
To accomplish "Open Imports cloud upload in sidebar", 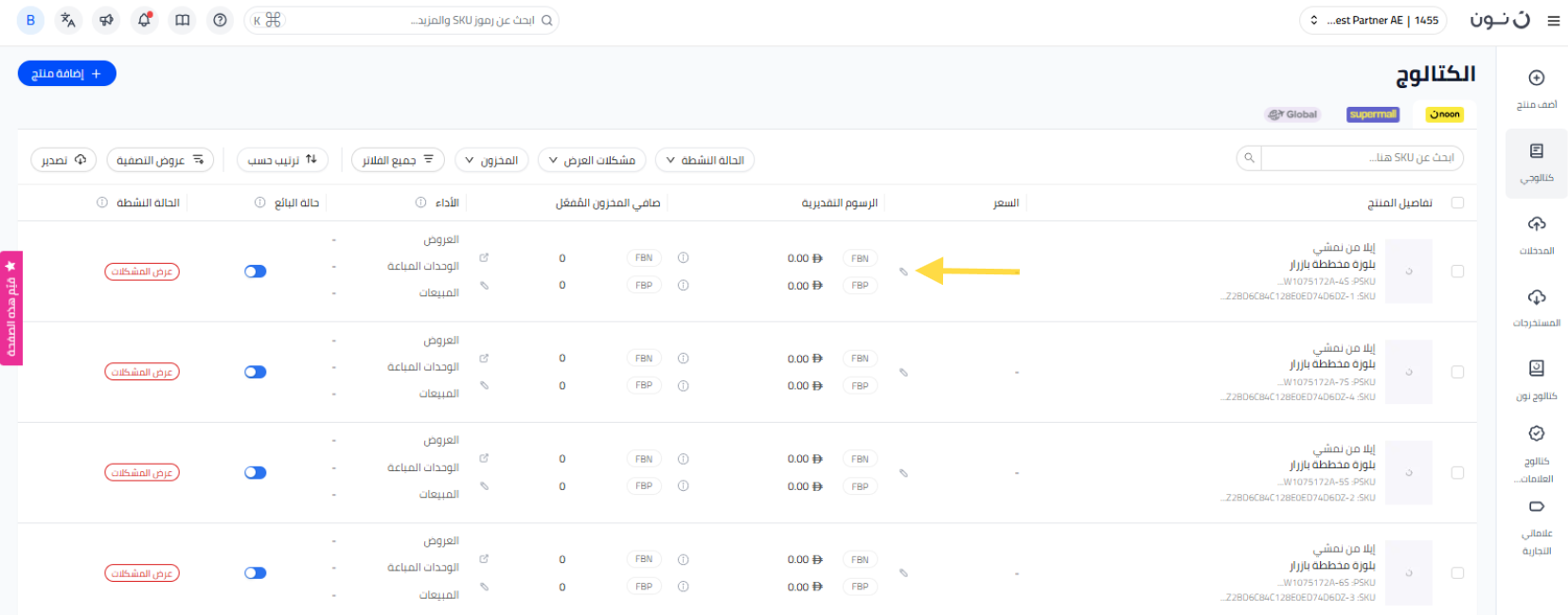I will (1536, 233).
